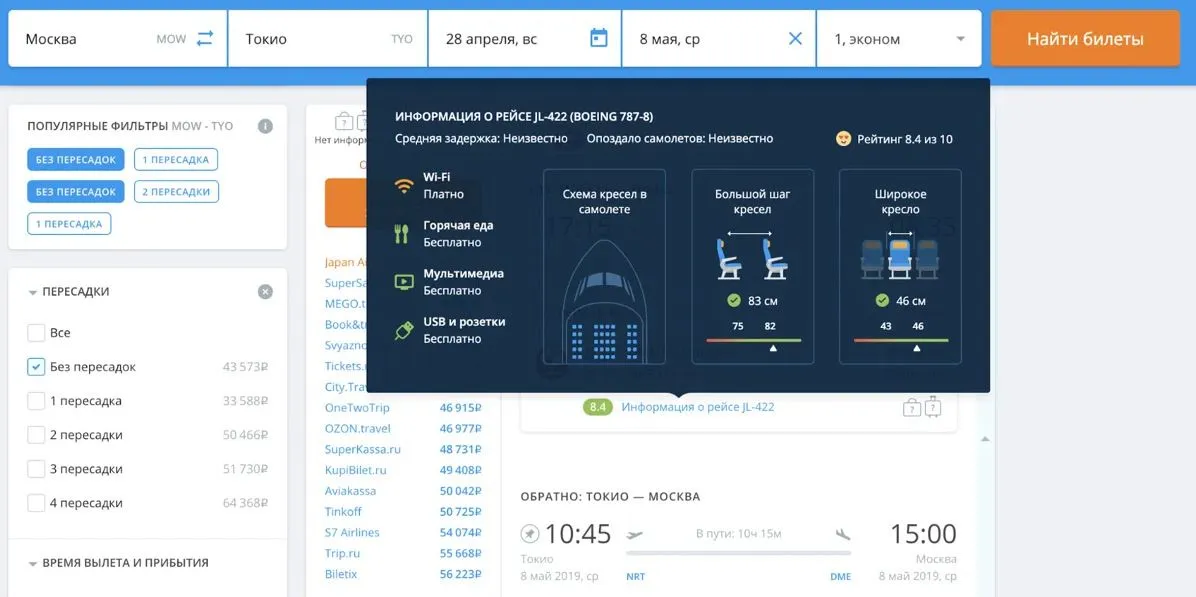Click the info icon beside popular filters
1196x597 pixels.
[265, 126]
